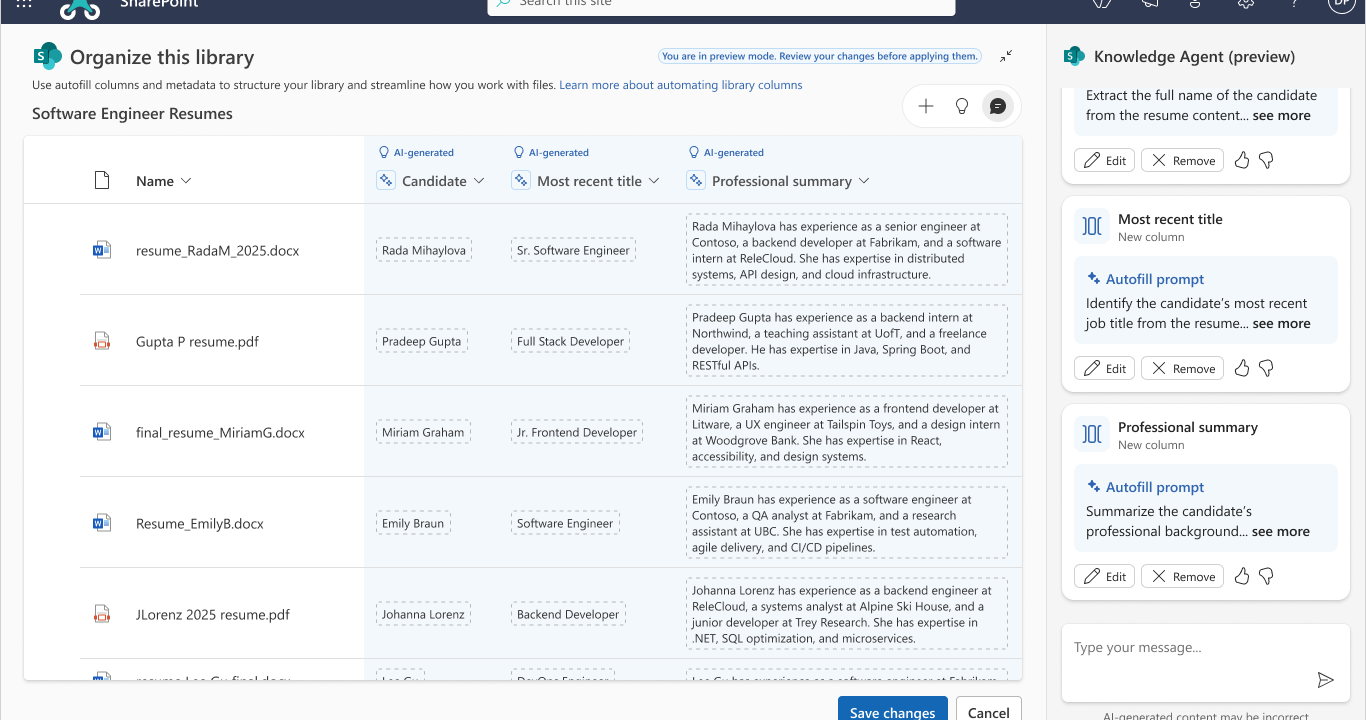Click the Full Stack Developer title cell
The height and width of the screenshot is (720, 1366).
(570, 341)
